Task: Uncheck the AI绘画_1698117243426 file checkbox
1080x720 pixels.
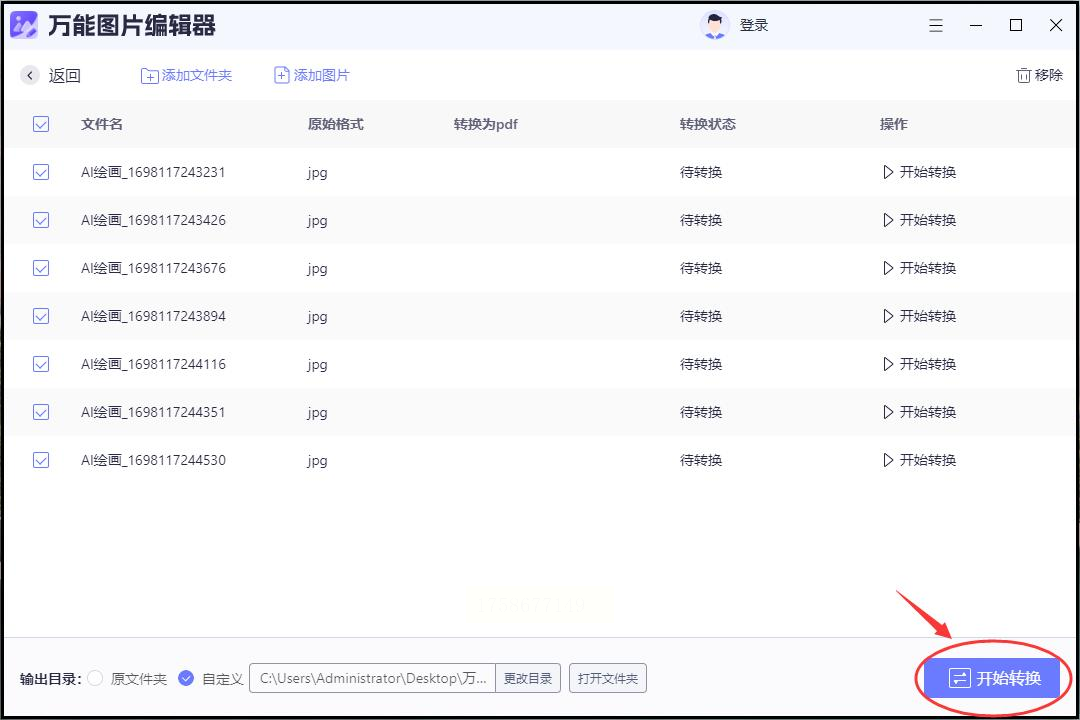Action: [x=41, y=220]
